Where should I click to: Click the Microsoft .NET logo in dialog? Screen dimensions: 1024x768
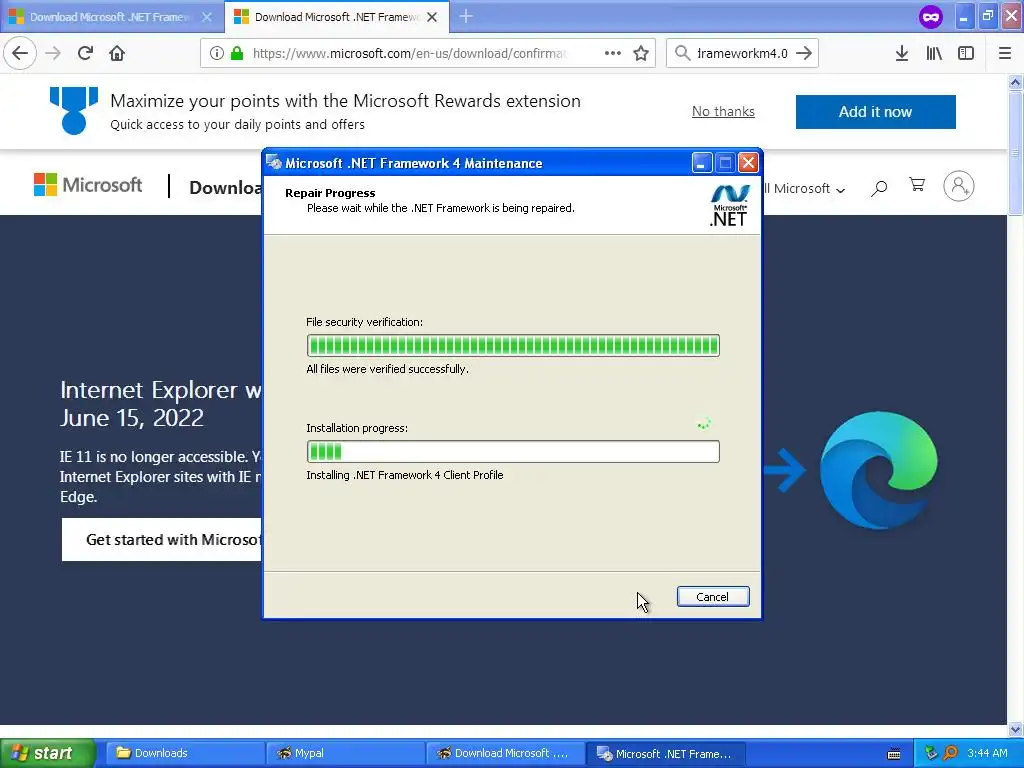click(729, 204)
